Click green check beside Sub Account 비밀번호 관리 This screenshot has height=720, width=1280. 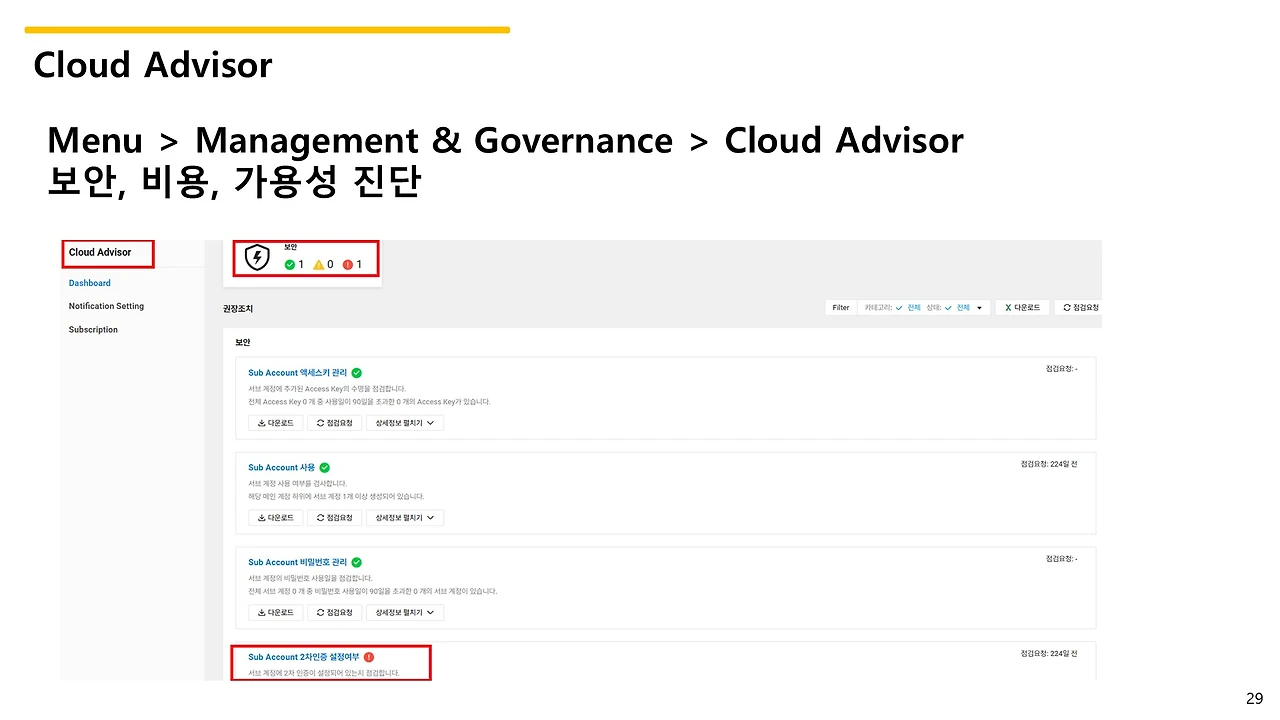click(357, 563)
